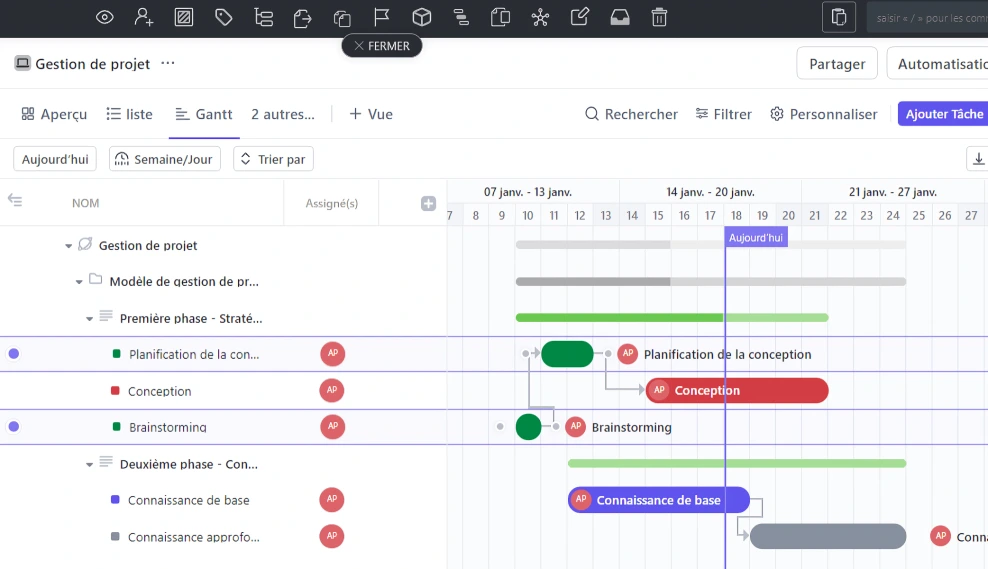This screenshot has height=569, width=988.
Task: Click green status square of Planification task
Action: coord(116,353)
